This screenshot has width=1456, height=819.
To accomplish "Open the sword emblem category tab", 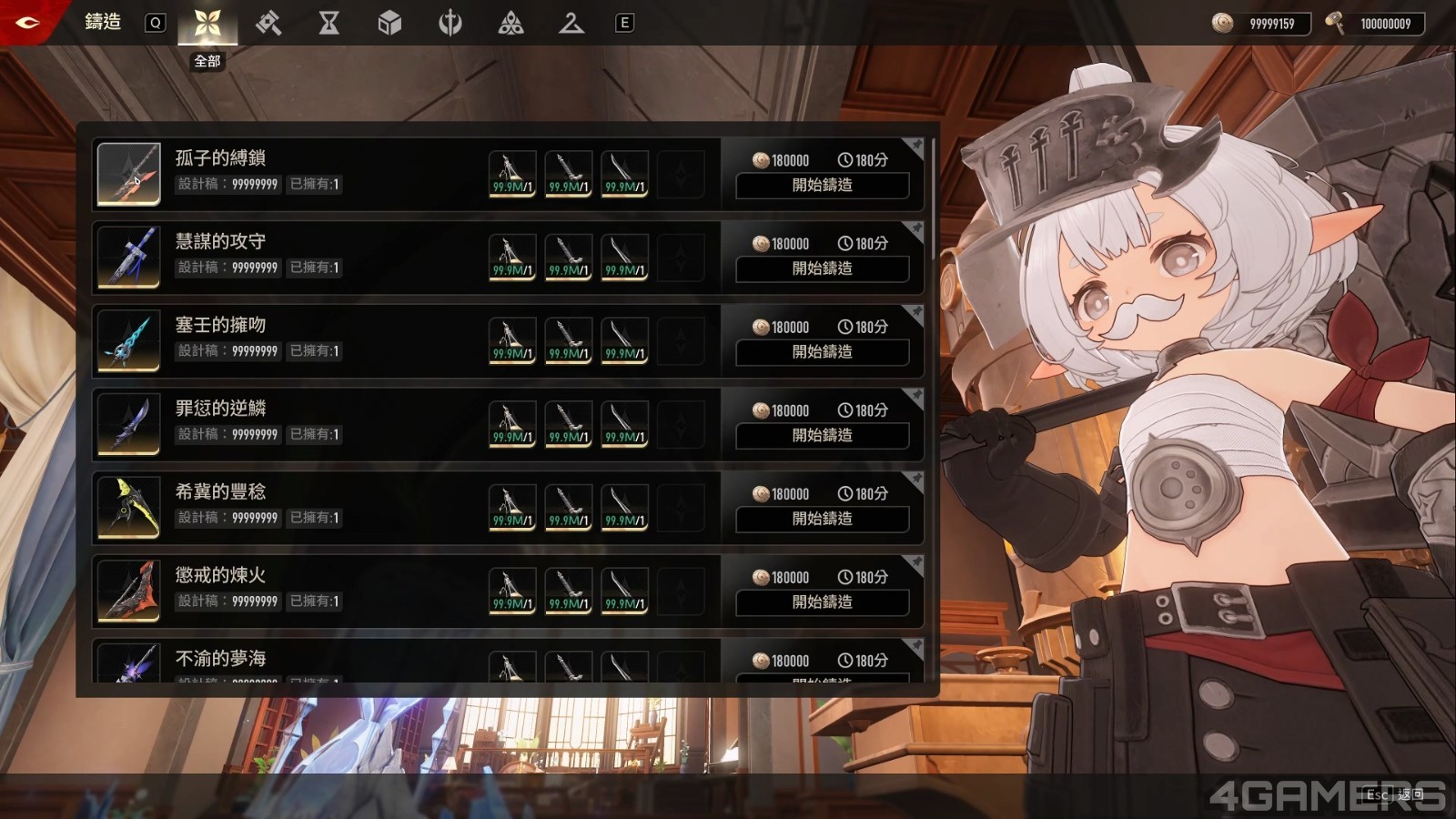I will pyautogui.click(x=450, y=23).
